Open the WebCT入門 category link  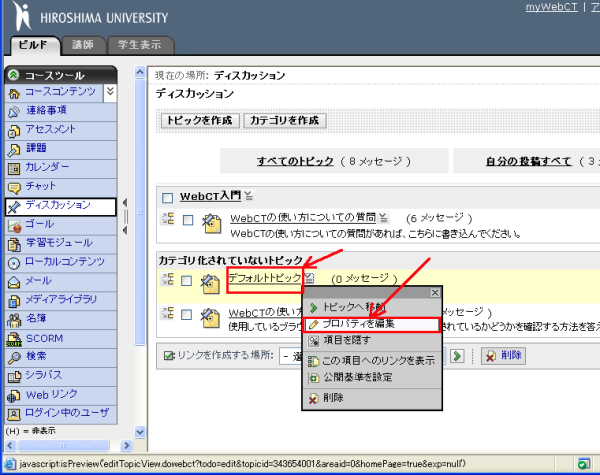click(x=210, y=196)
